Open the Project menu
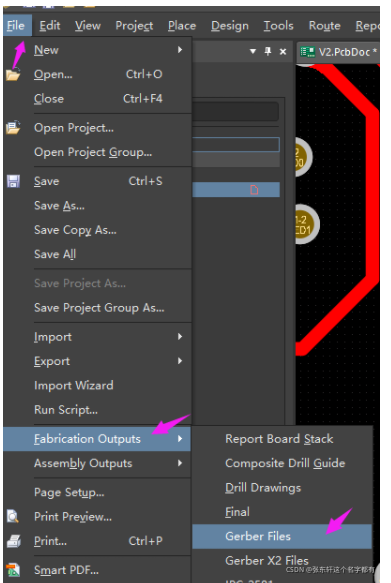 pos(134,26)
